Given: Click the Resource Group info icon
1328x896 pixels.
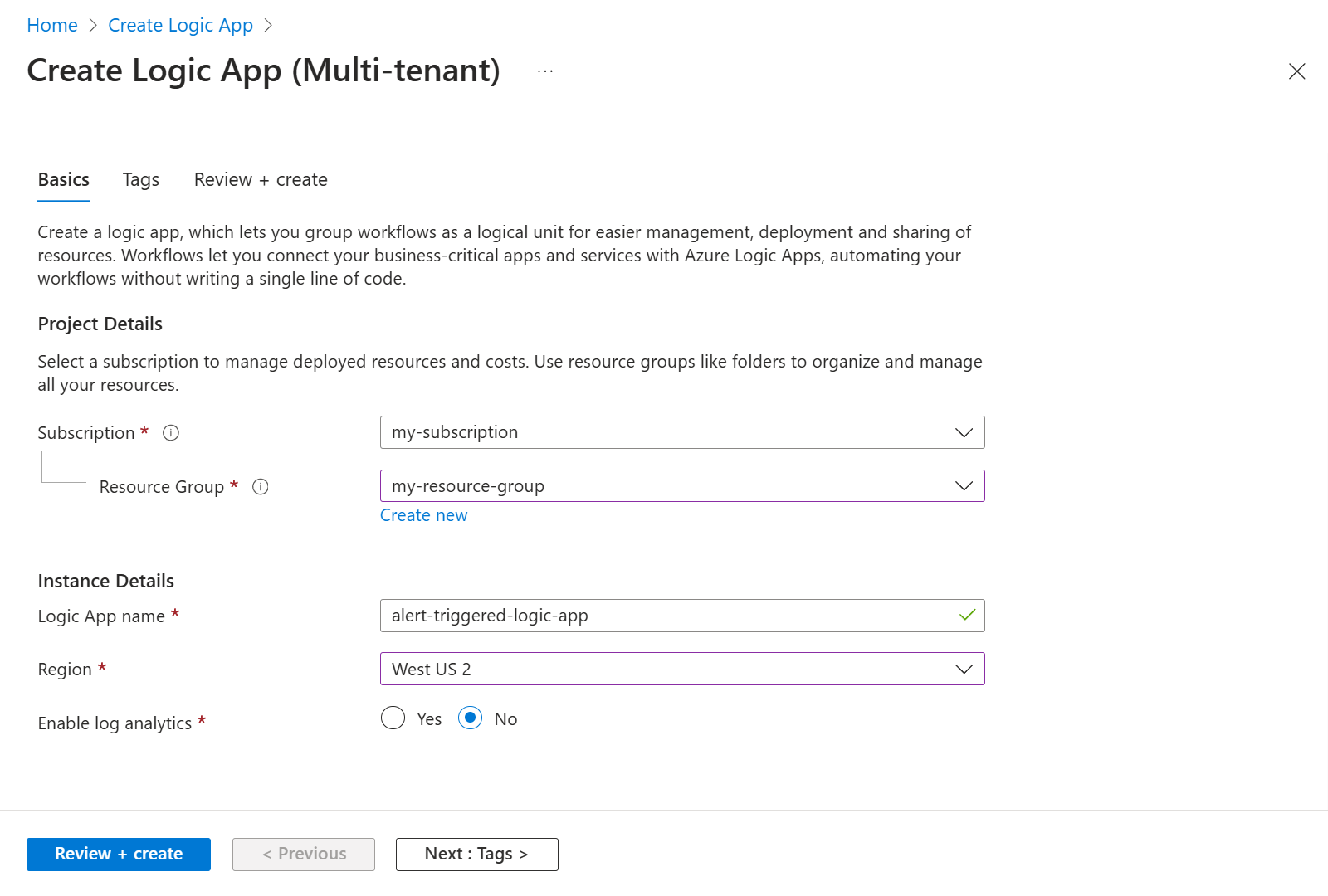Looking at the screenshot, I should [261, 487].
